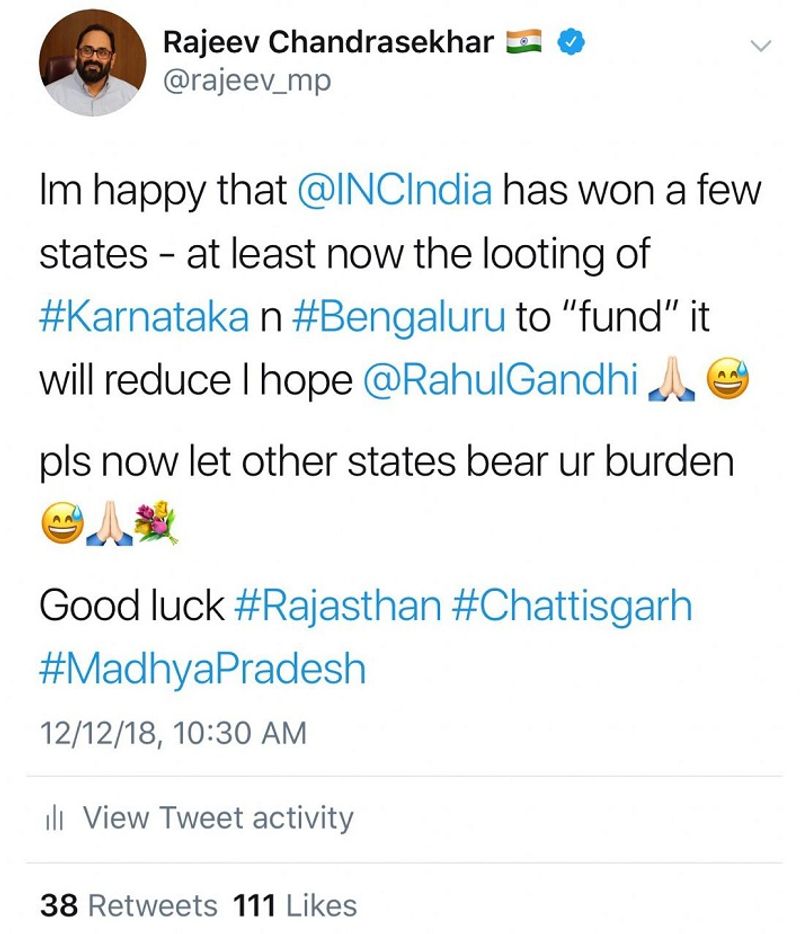The height and width of the screenshot is (934, 800).
Task: View the 111 Likes list
Action: 294,906
